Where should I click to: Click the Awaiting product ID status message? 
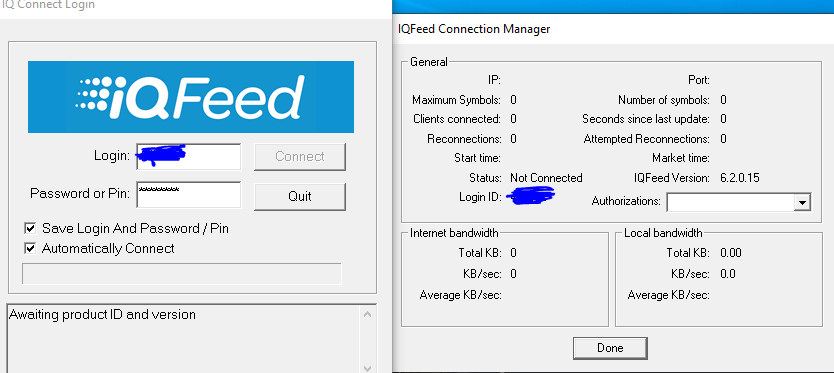(x=102, y=314)
